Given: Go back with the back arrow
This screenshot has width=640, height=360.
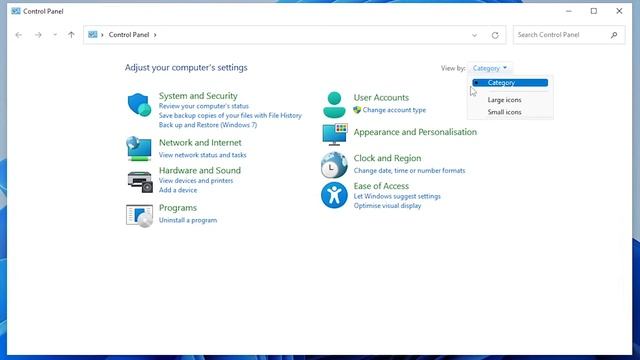Looking at the screenshot, I should (x=18, y=35).
